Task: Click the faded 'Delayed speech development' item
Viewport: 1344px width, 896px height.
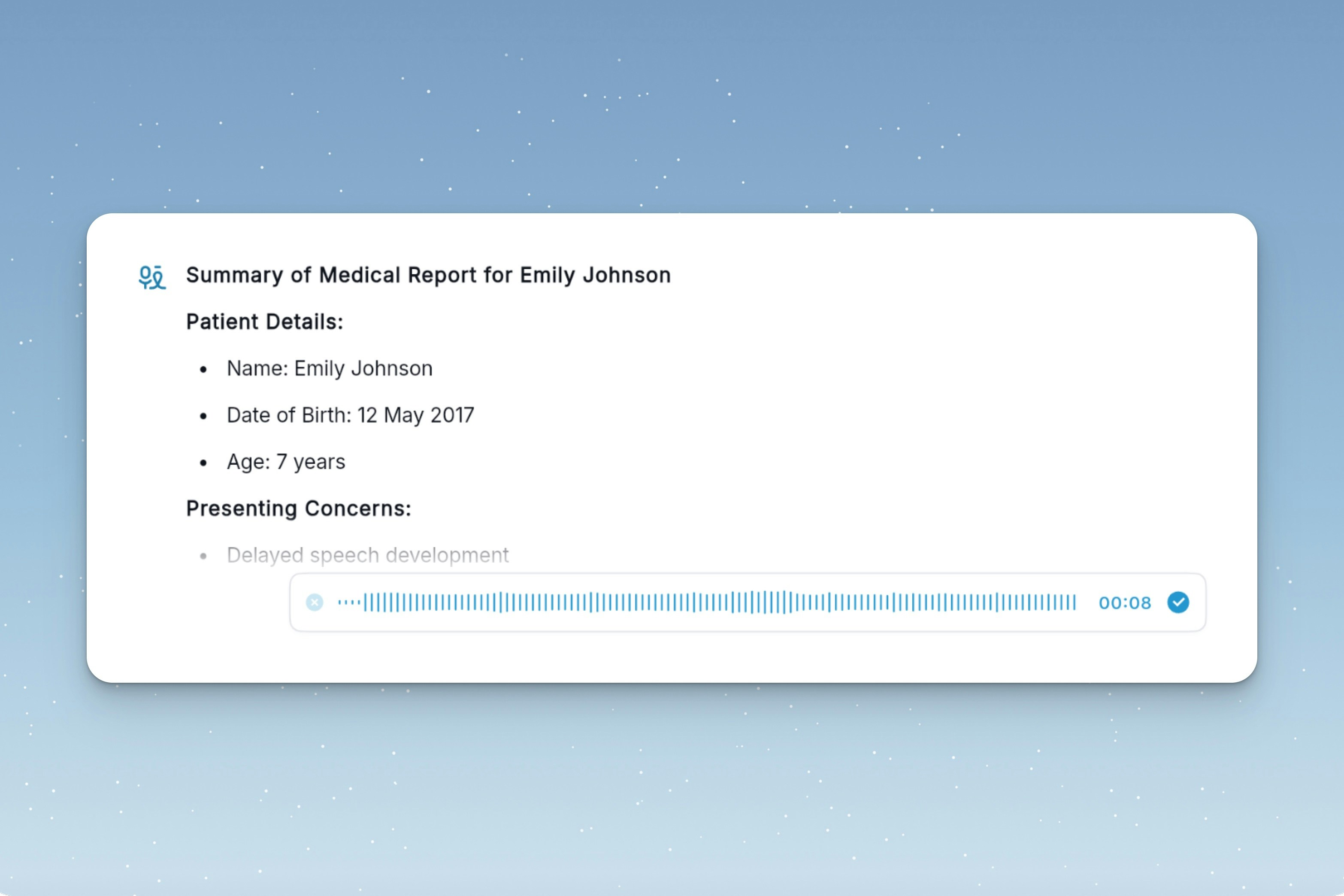Action: (x=367, y=555)
